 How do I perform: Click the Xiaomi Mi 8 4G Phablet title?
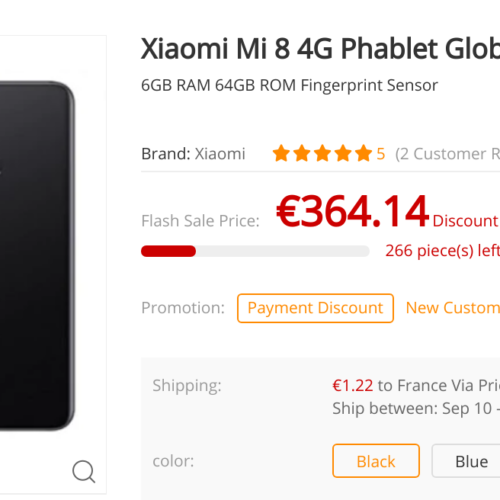[320, 49]
